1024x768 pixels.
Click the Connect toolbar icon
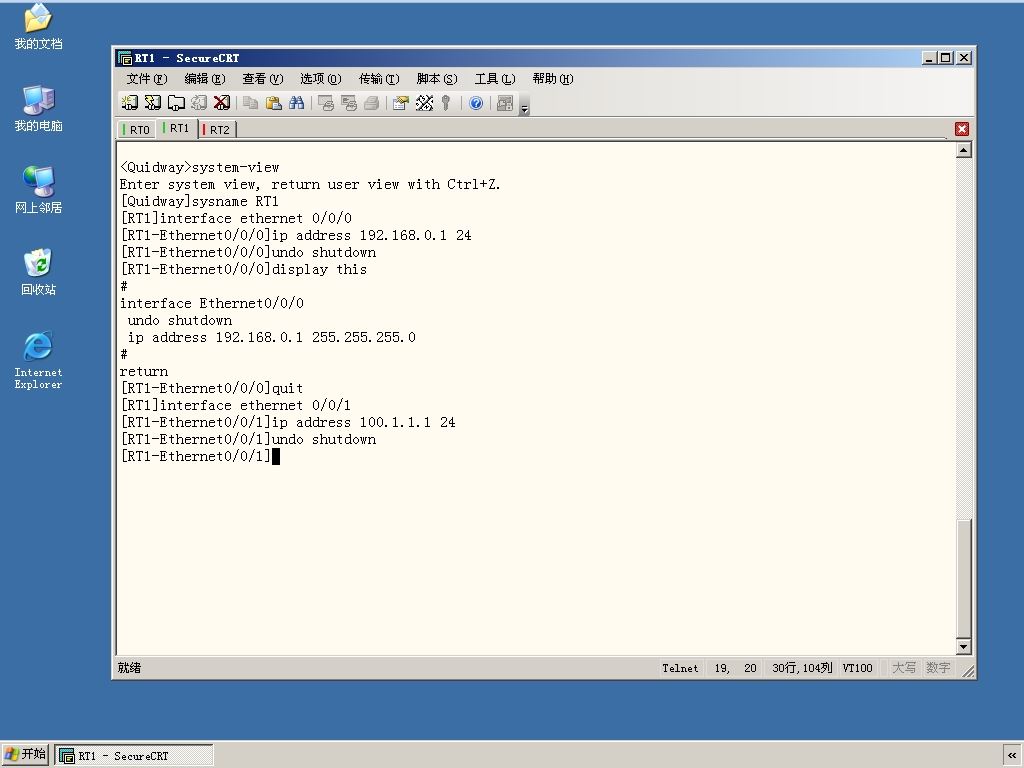tap(129, 103)
